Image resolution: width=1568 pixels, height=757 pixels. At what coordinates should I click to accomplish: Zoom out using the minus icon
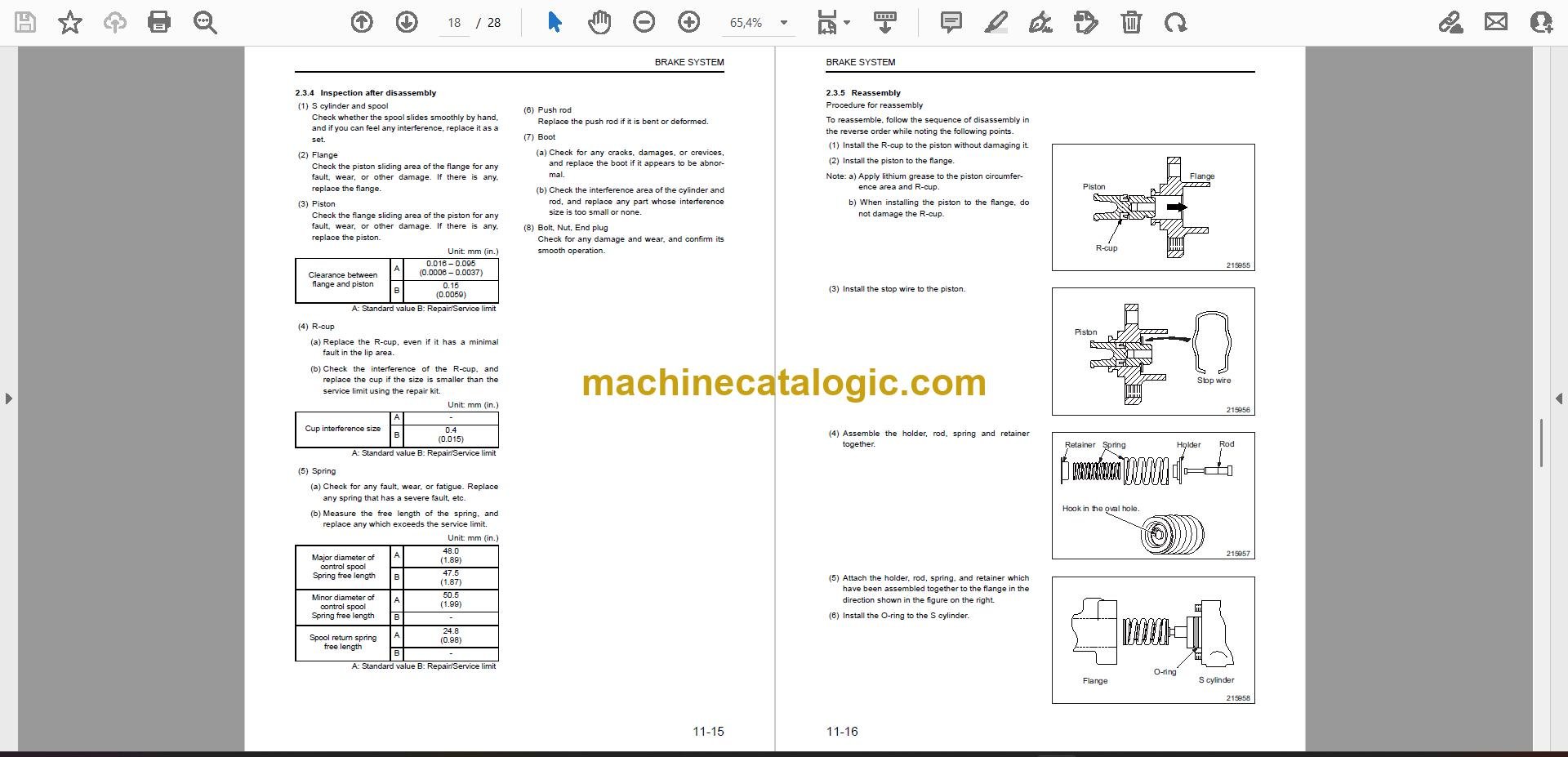(x=644, y=23)
